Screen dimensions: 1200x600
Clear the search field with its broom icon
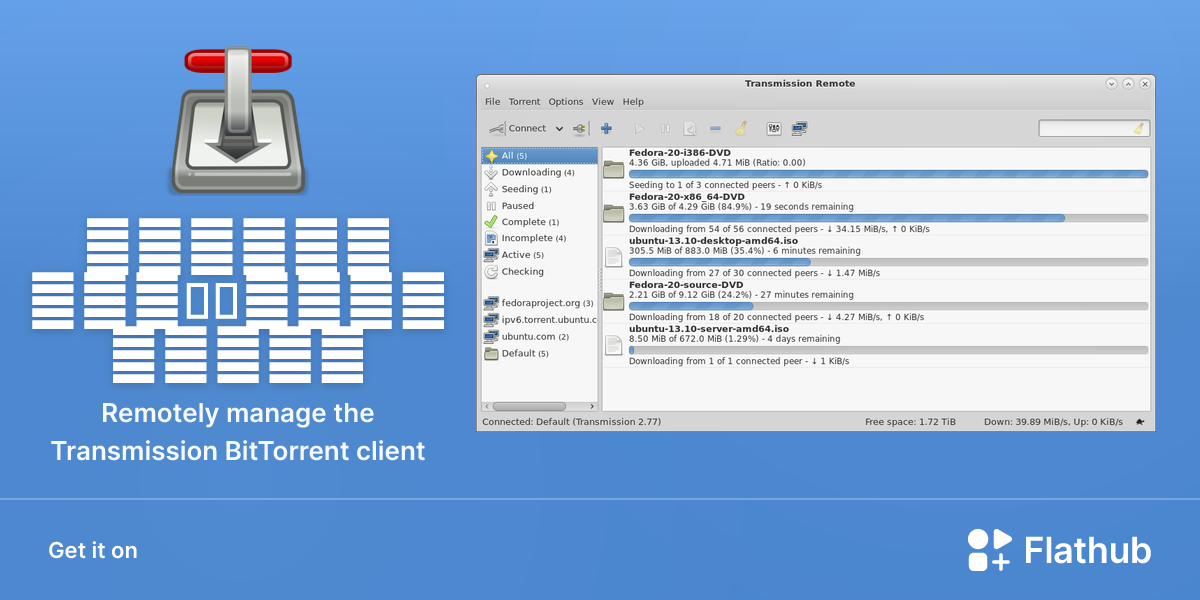(x=1140, y=128)
